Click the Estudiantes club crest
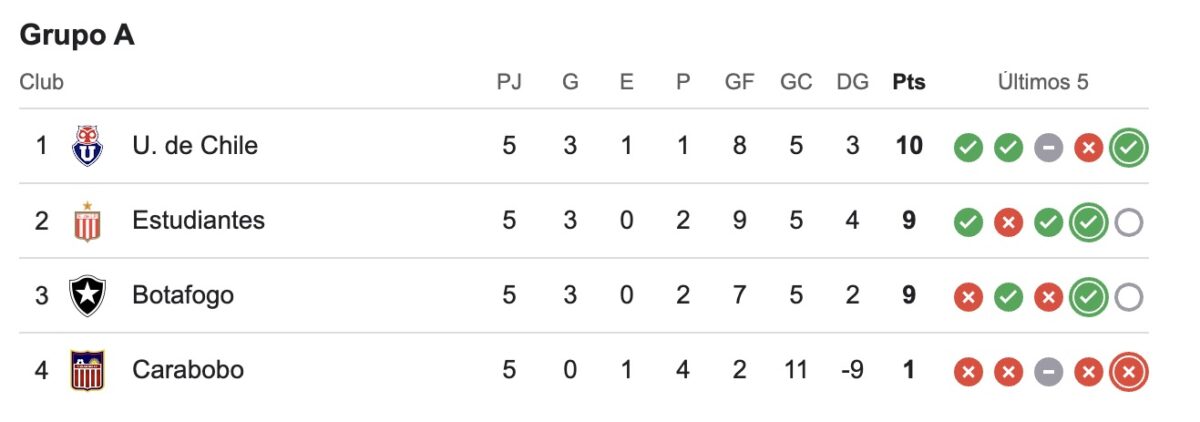Screen dimensions: 1200x422 pyautogui.click(x=87, y=221)
